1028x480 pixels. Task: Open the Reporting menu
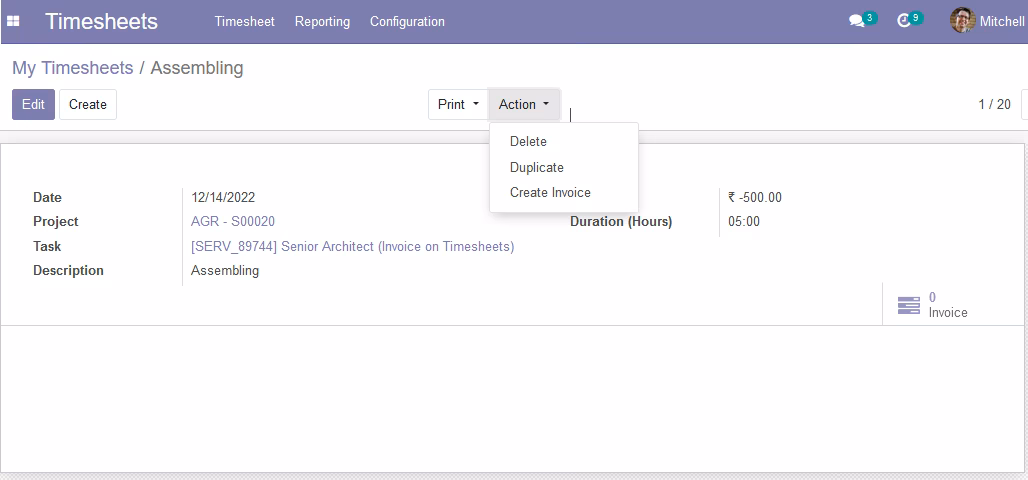[x=322, y=22]
